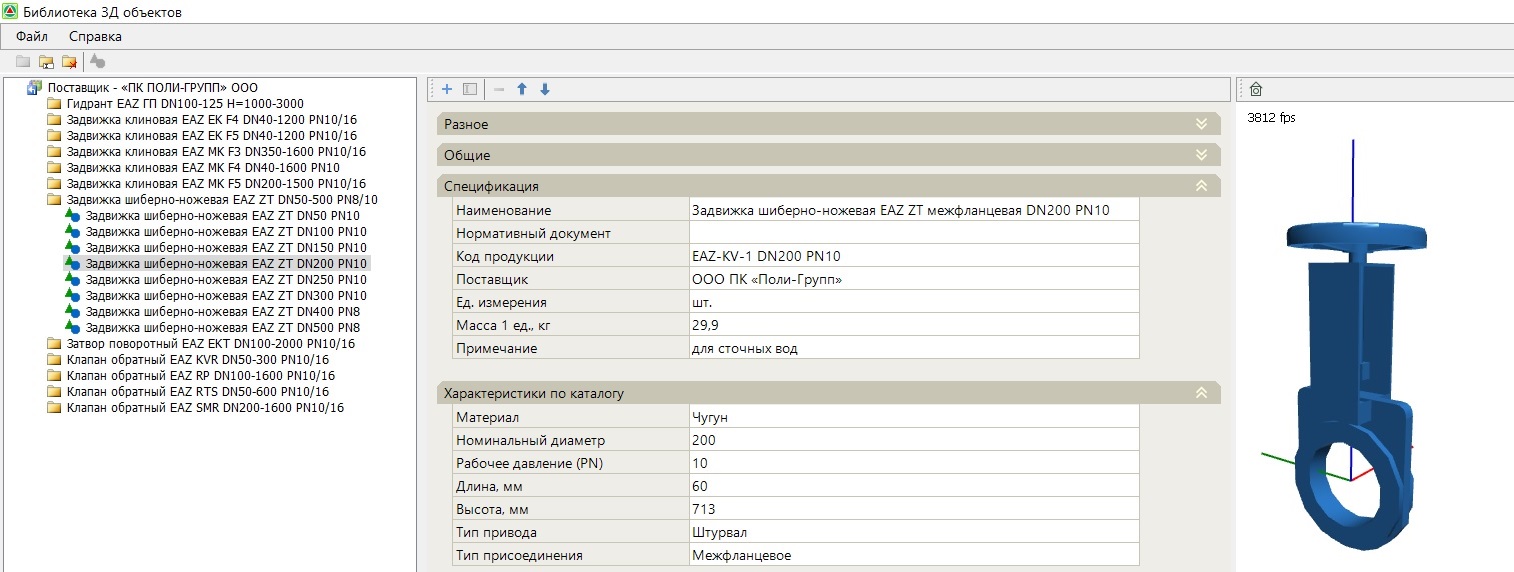Click the home view icon above 3D preview
Screen dimensions: 1514x572
tap(1256, 89)
